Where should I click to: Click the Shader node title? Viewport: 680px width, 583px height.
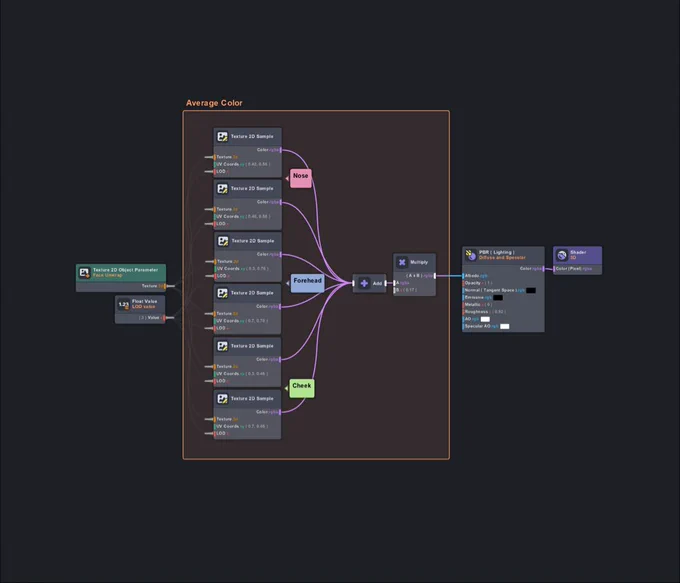(578, 252)
